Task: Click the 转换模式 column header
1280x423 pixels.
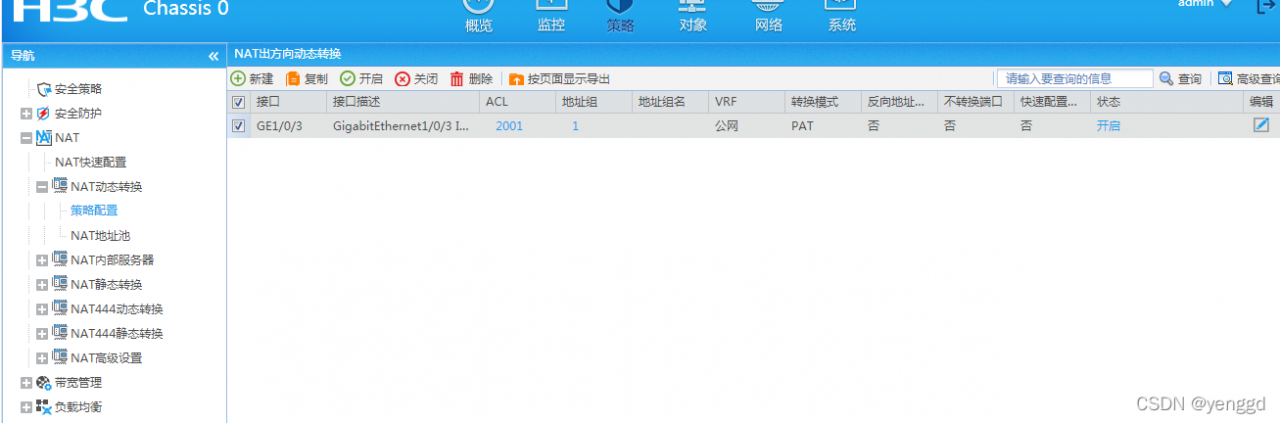Action: 823,102
